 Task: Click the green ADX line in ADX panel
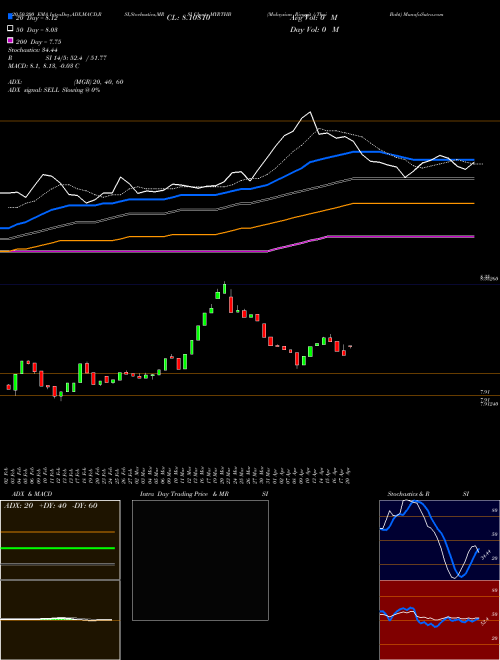58,548
